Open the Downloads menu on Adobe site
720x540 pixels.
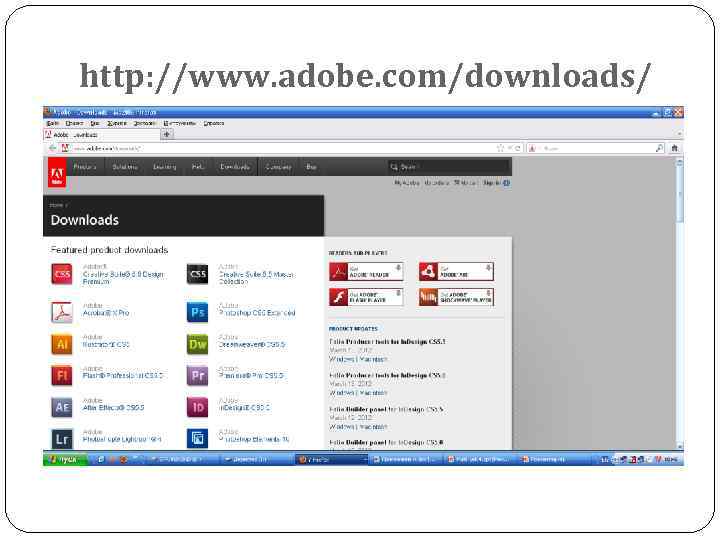pos(235,167)
